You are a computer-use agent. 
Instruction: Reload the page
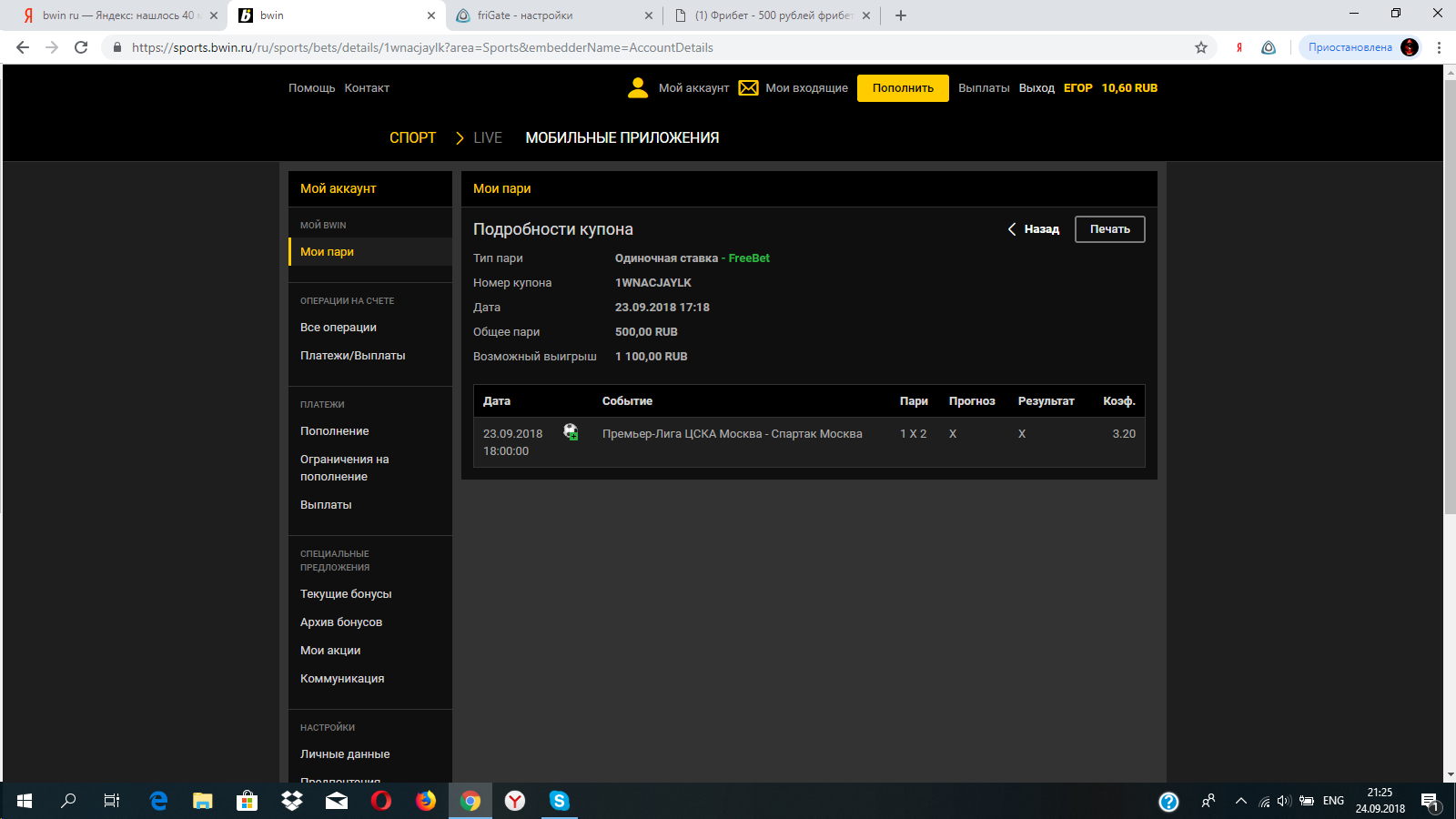coord(81,47)
